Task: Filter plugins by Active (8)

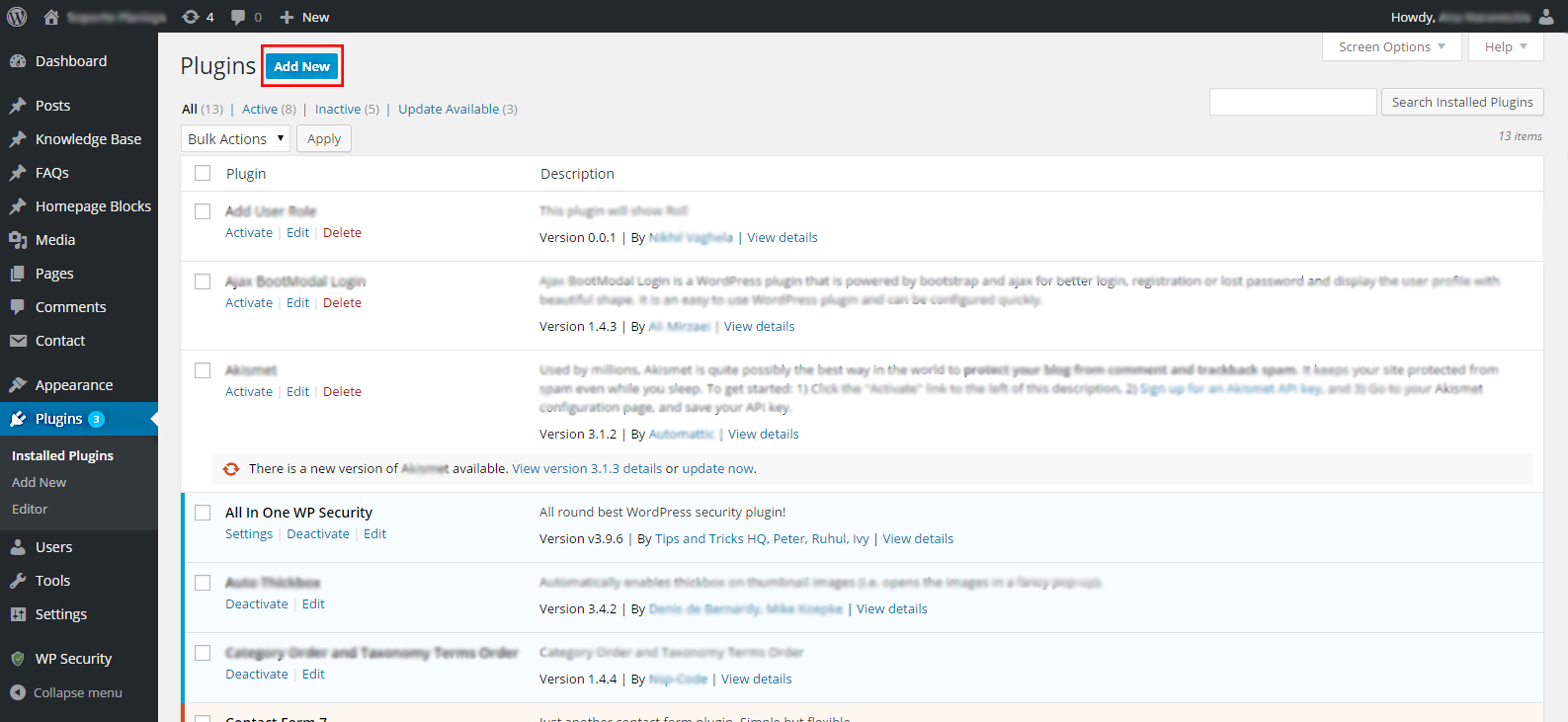Action: point(269,109)
